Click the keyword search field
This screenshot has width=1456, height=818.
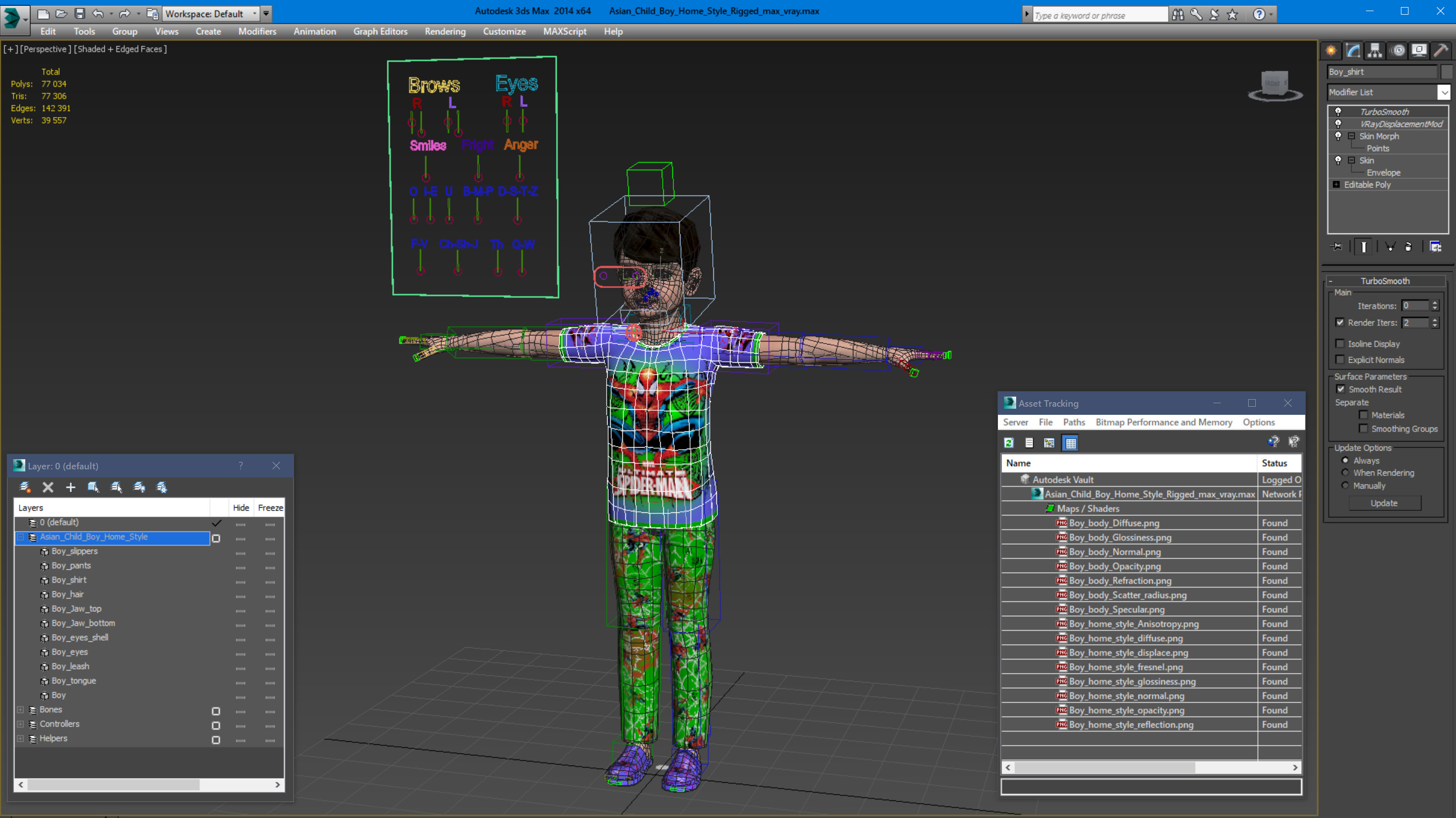[x=1100, y=15]
